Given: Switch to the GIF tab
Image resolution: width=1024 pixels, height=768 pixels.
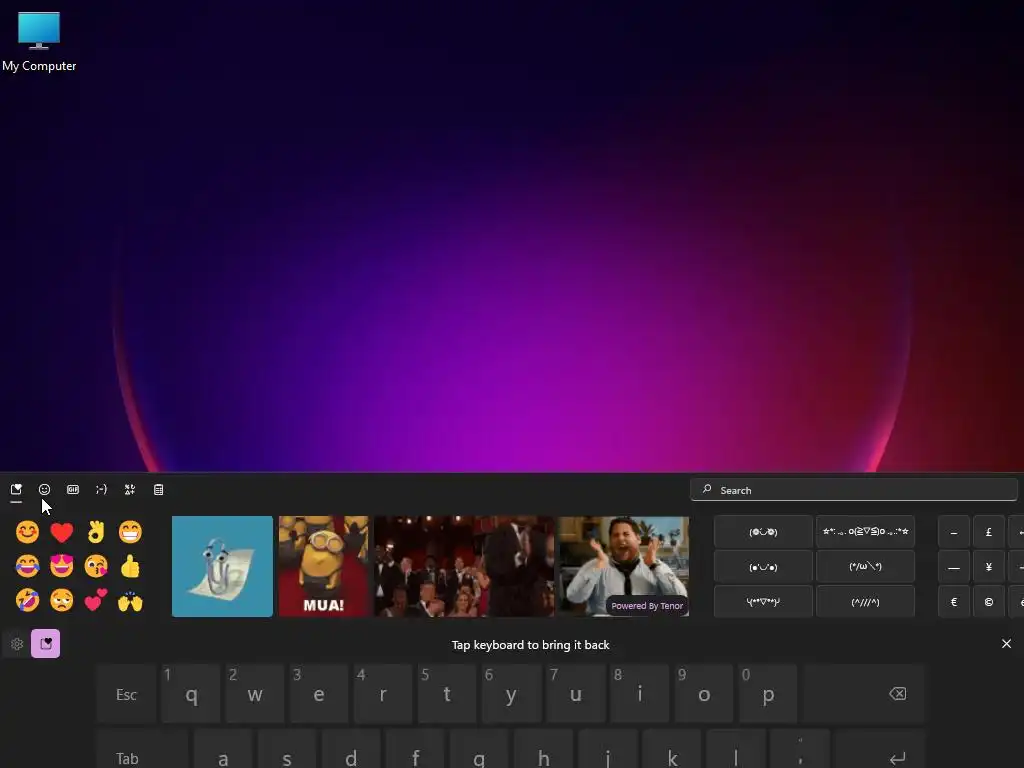Looking at the screenshot, I should coord(73,489).
